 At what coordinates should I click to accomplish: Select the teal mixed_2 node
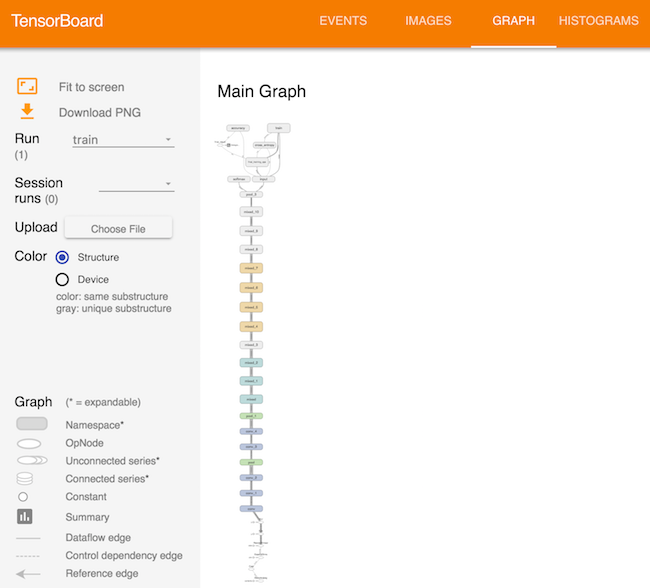click(251, 363)
